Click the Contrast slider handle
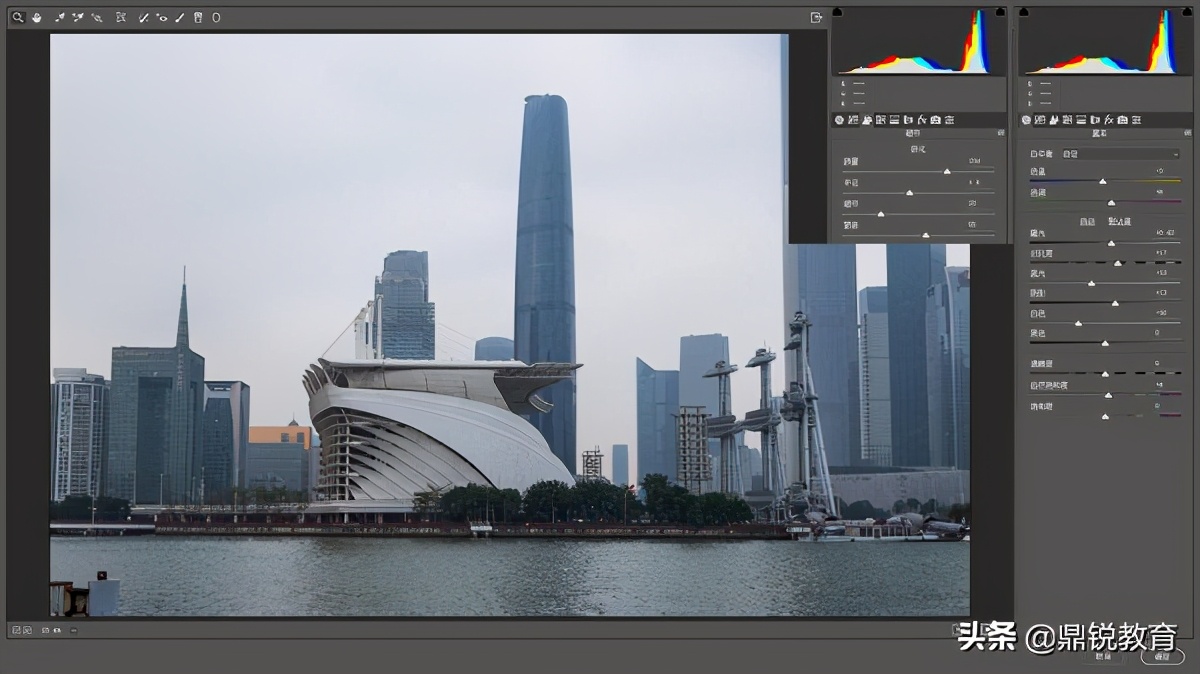Viewport: 1200px width, 674px height. click(1118, 263)
